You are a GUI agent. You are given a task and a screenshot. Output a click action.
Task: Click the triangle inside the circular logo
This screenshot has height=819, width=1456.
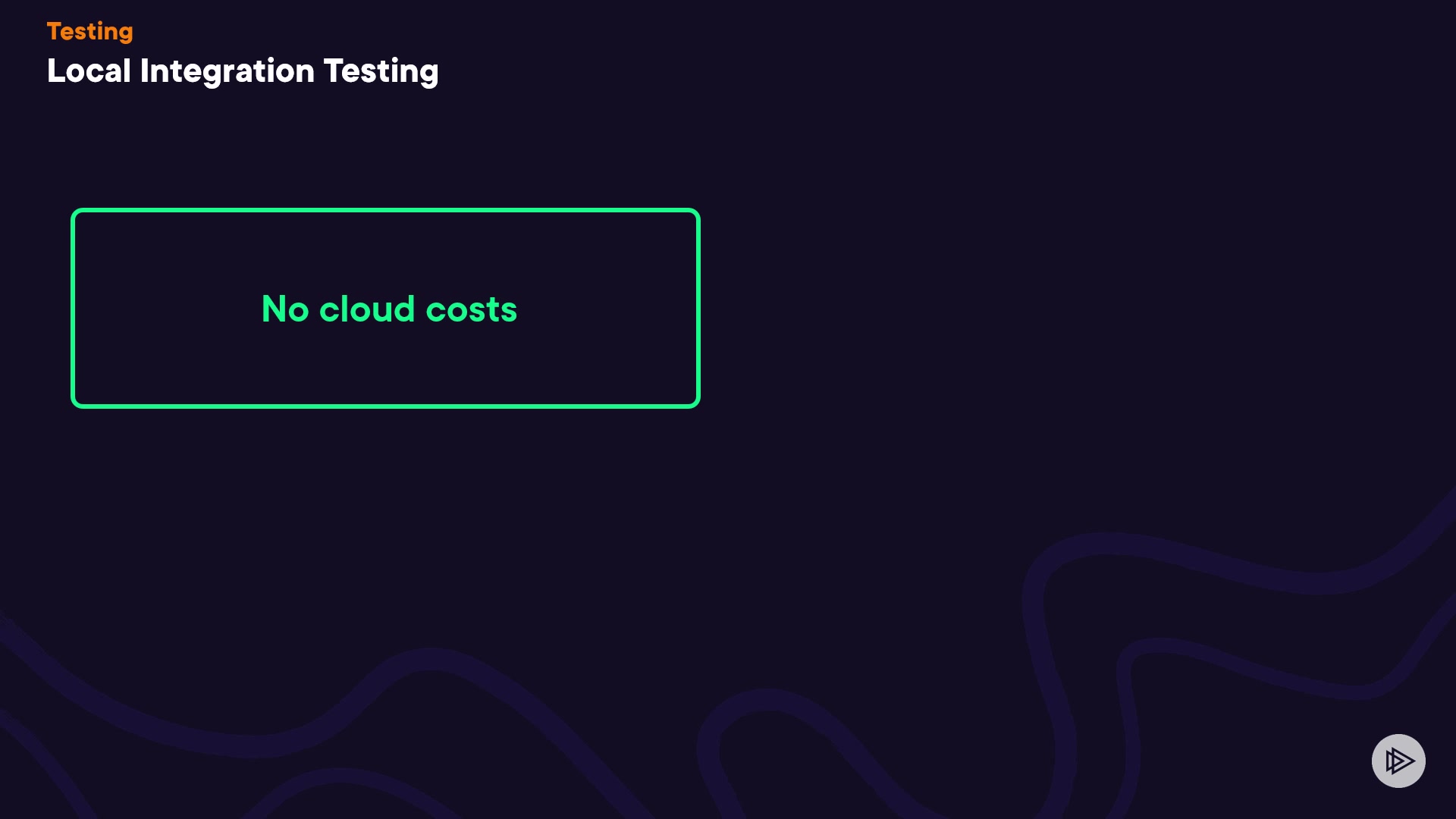coord(1400,761)
